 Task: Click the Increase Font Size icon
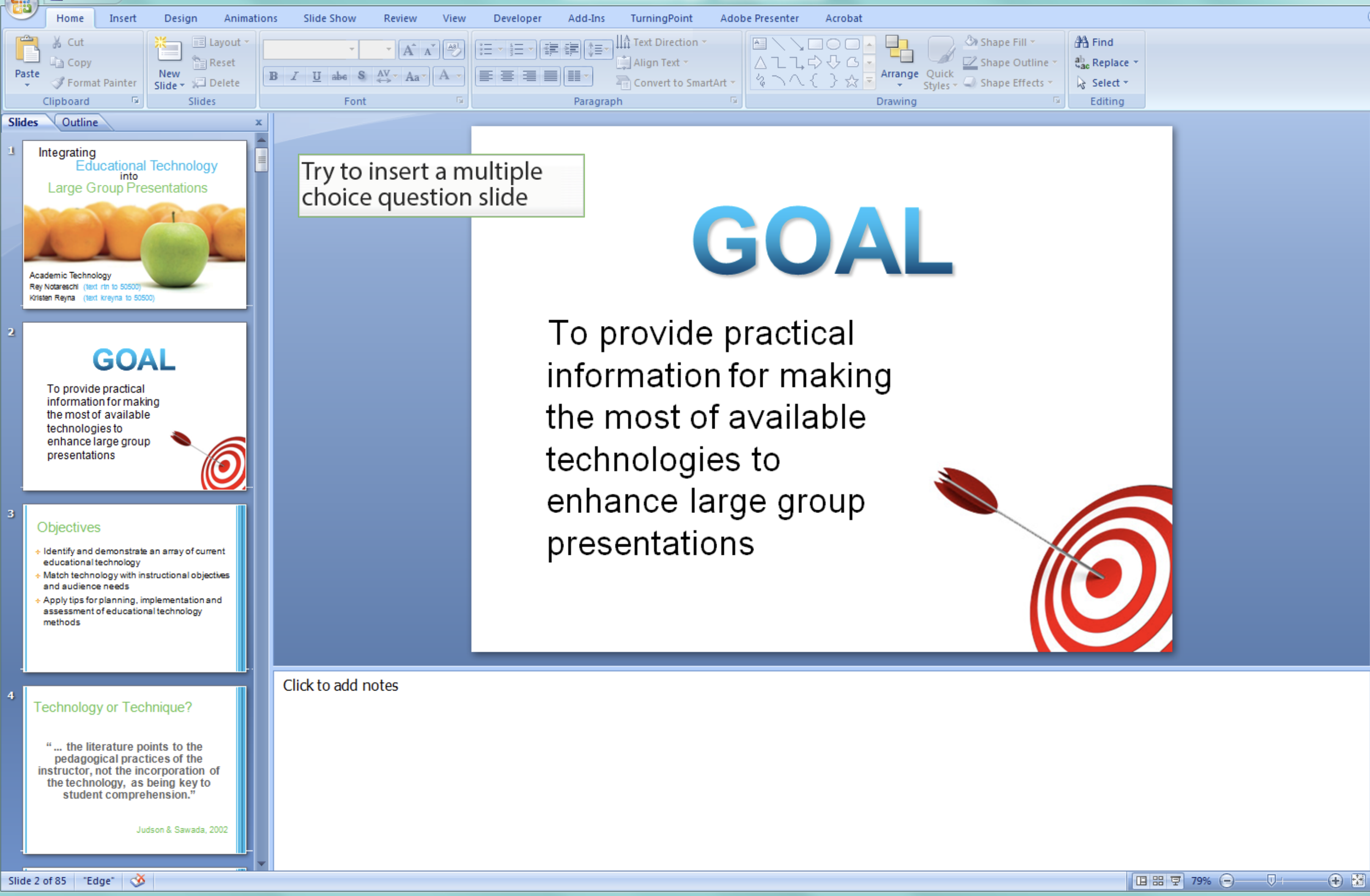point(409,50)
